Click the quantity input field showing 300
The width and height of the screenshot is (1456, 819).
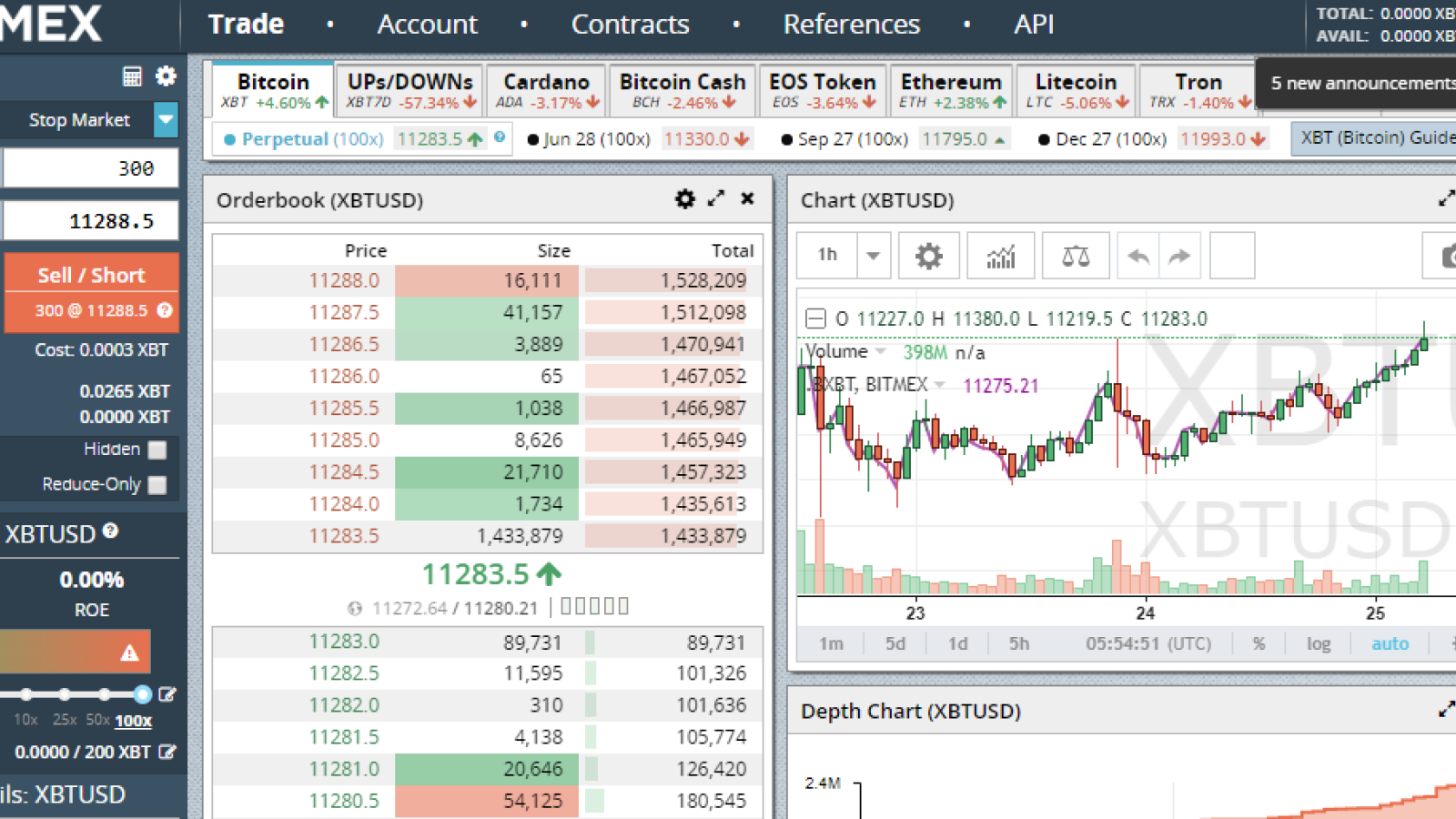pos(91,168)
